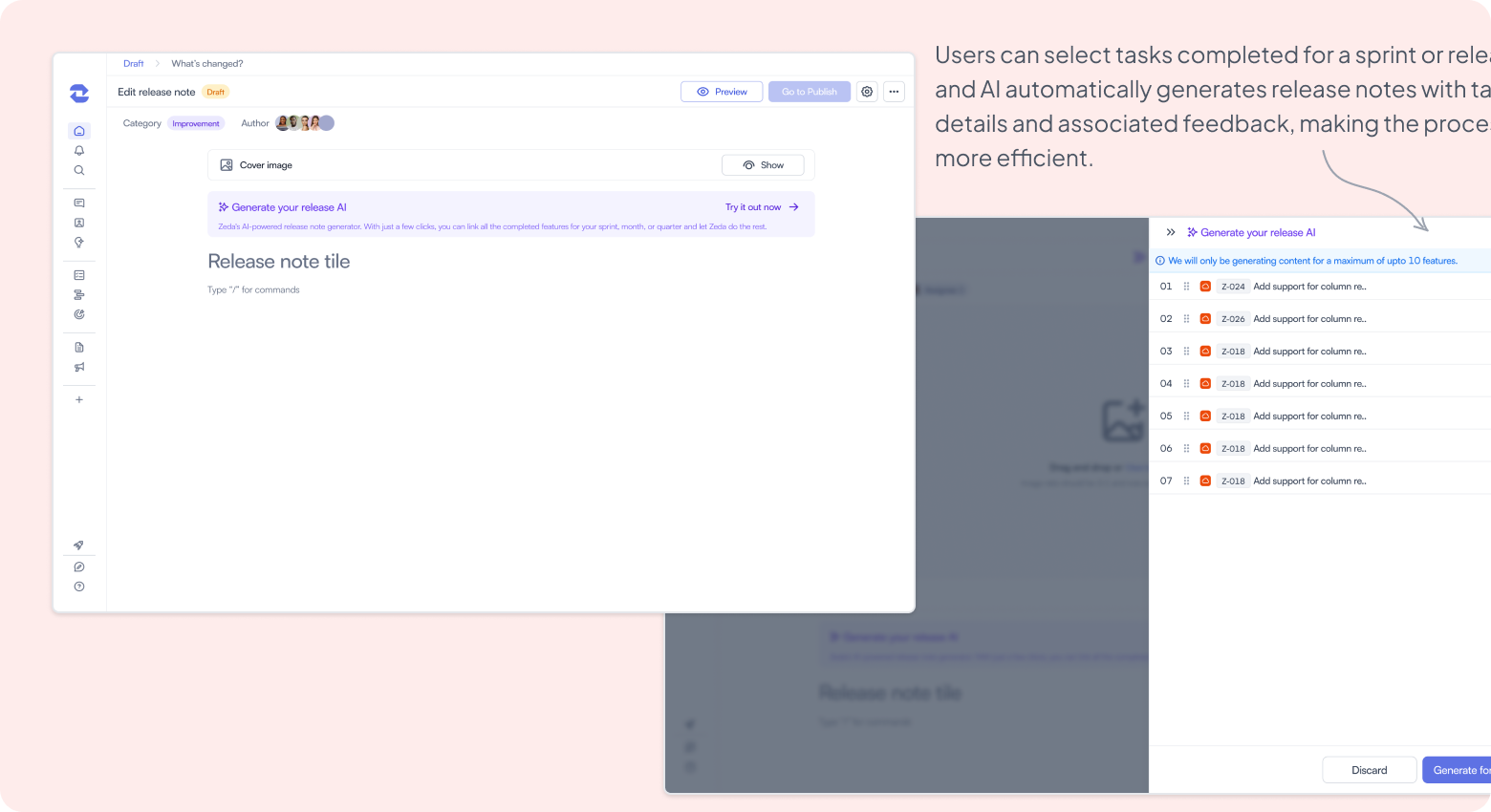The width and height of the screenshot is (1491, 812).
Task: Open the compose chat icon in sidebar
Action: click(79, 566)
